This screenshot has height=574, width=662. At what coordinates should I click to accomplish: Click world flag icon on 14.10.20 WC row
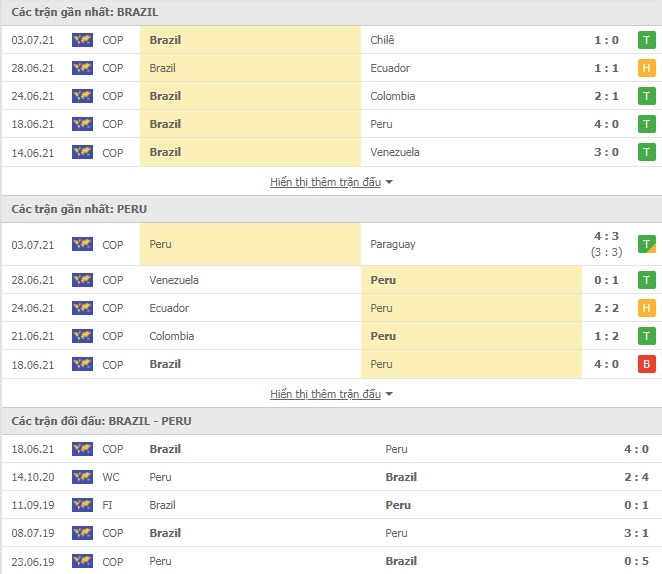[82, 477]
